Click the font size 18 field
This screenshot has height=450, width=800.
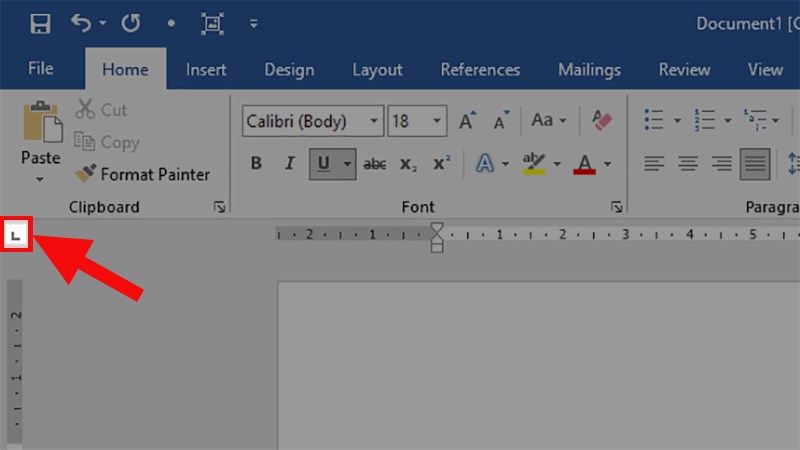pyautogui.click(x=408, y=121)
